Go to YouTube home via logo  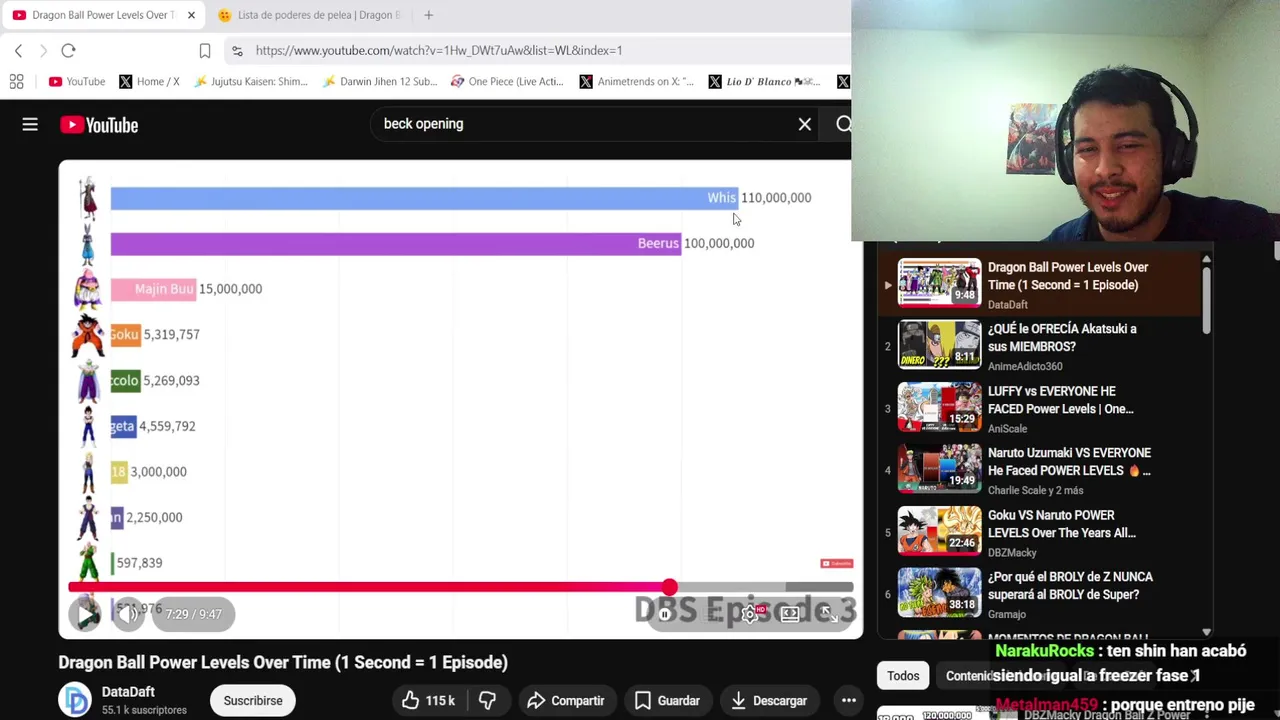coord(99,125)
